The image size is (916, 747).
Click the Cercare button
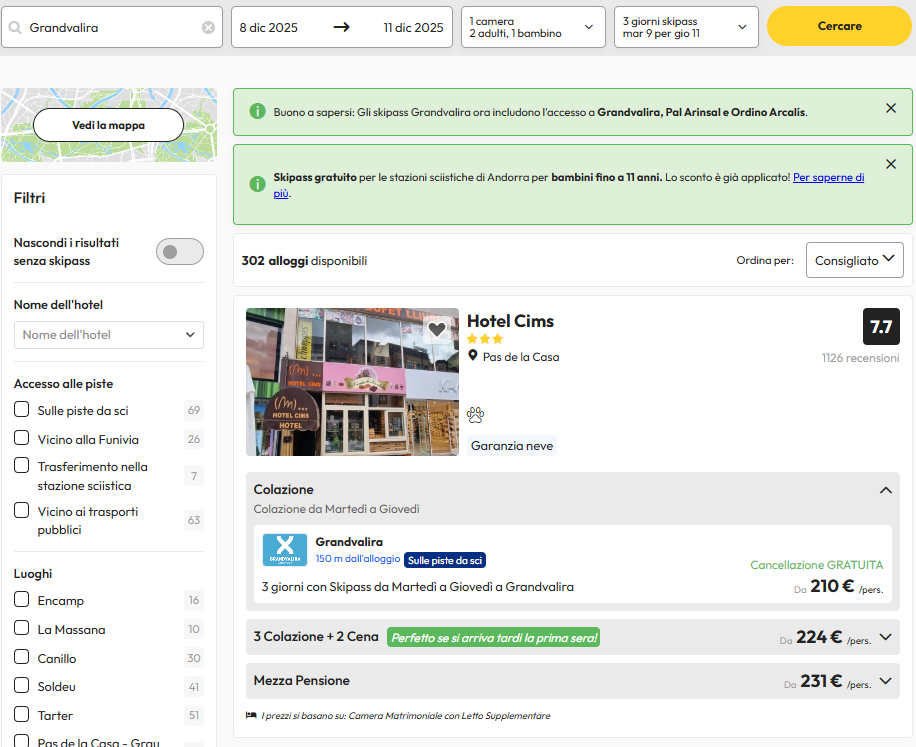(839, 26)
